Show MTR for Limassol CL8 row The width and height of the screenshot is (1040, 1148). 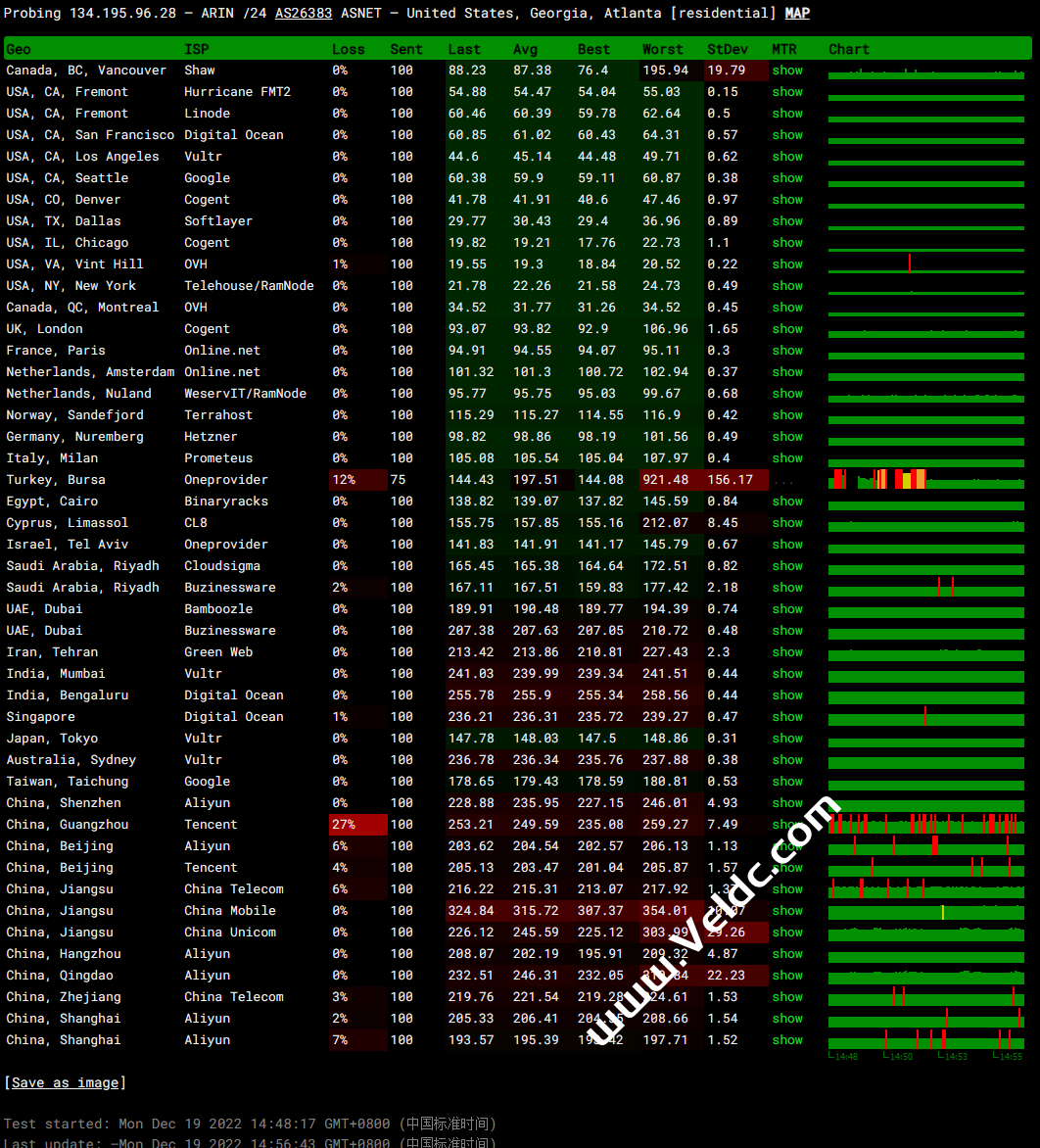[786, 523]
